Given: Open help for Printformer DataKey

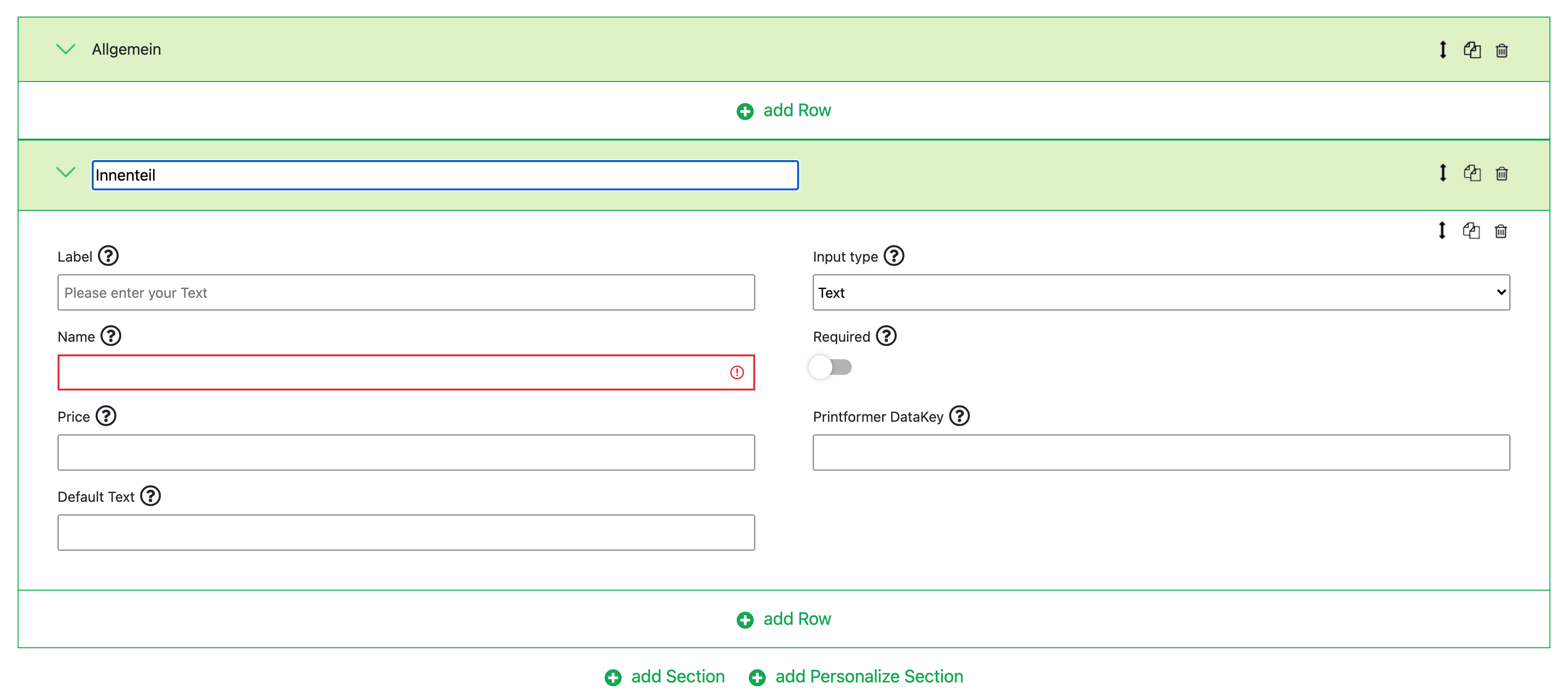Looking at the screenshot, I should (x=959, y=416).
